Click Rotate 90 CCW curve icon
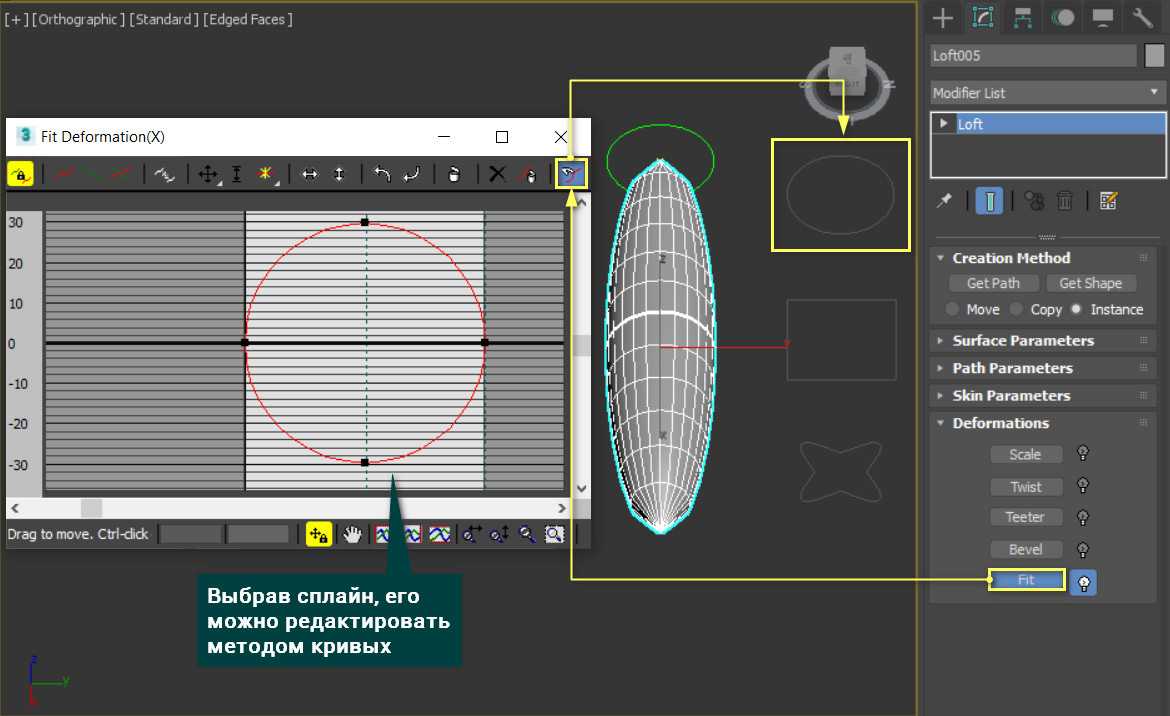This screenshot has height=716, width=1170. [x=382, y=174]
